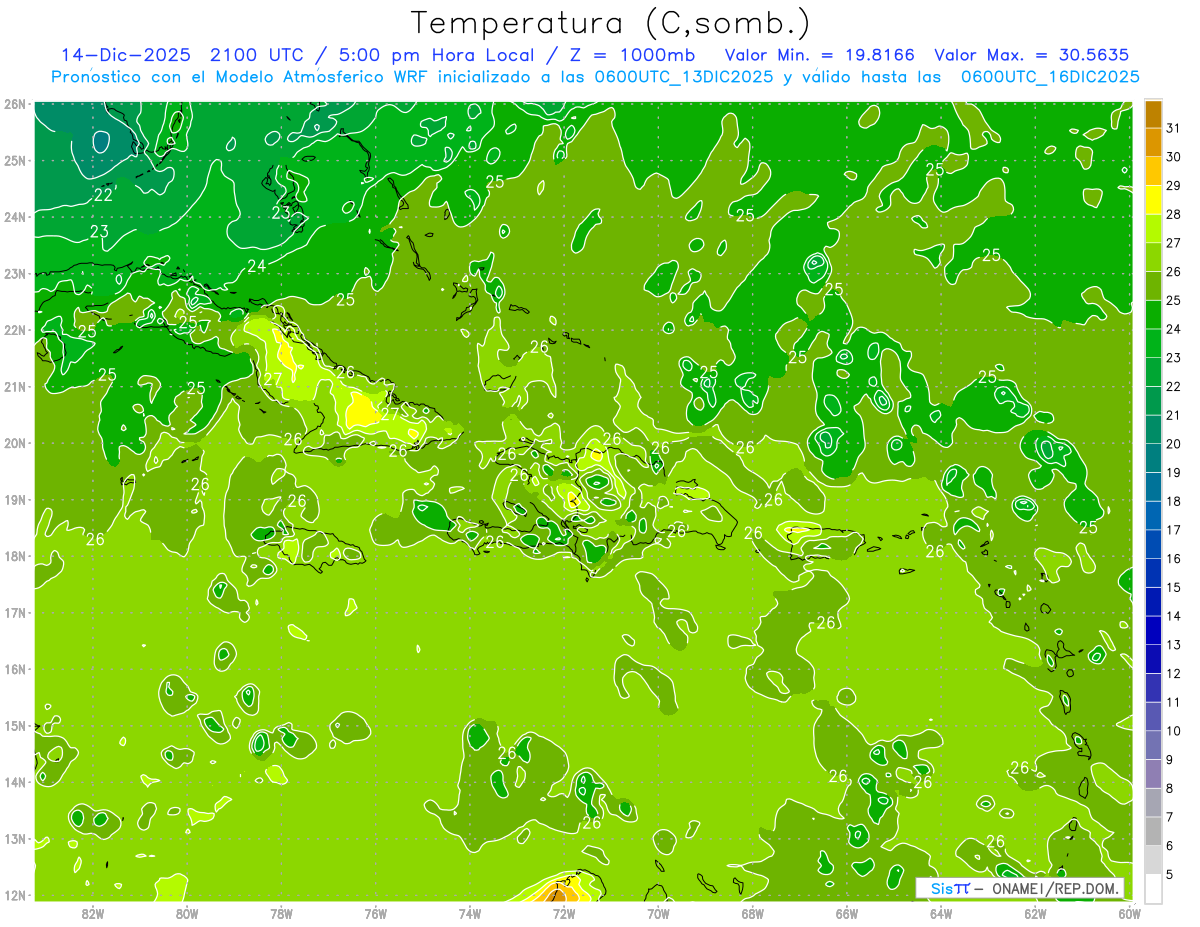Select the Valor Min. = 19.8166 reading
The height and width of the screenshot is (927, 1200).
820,55
